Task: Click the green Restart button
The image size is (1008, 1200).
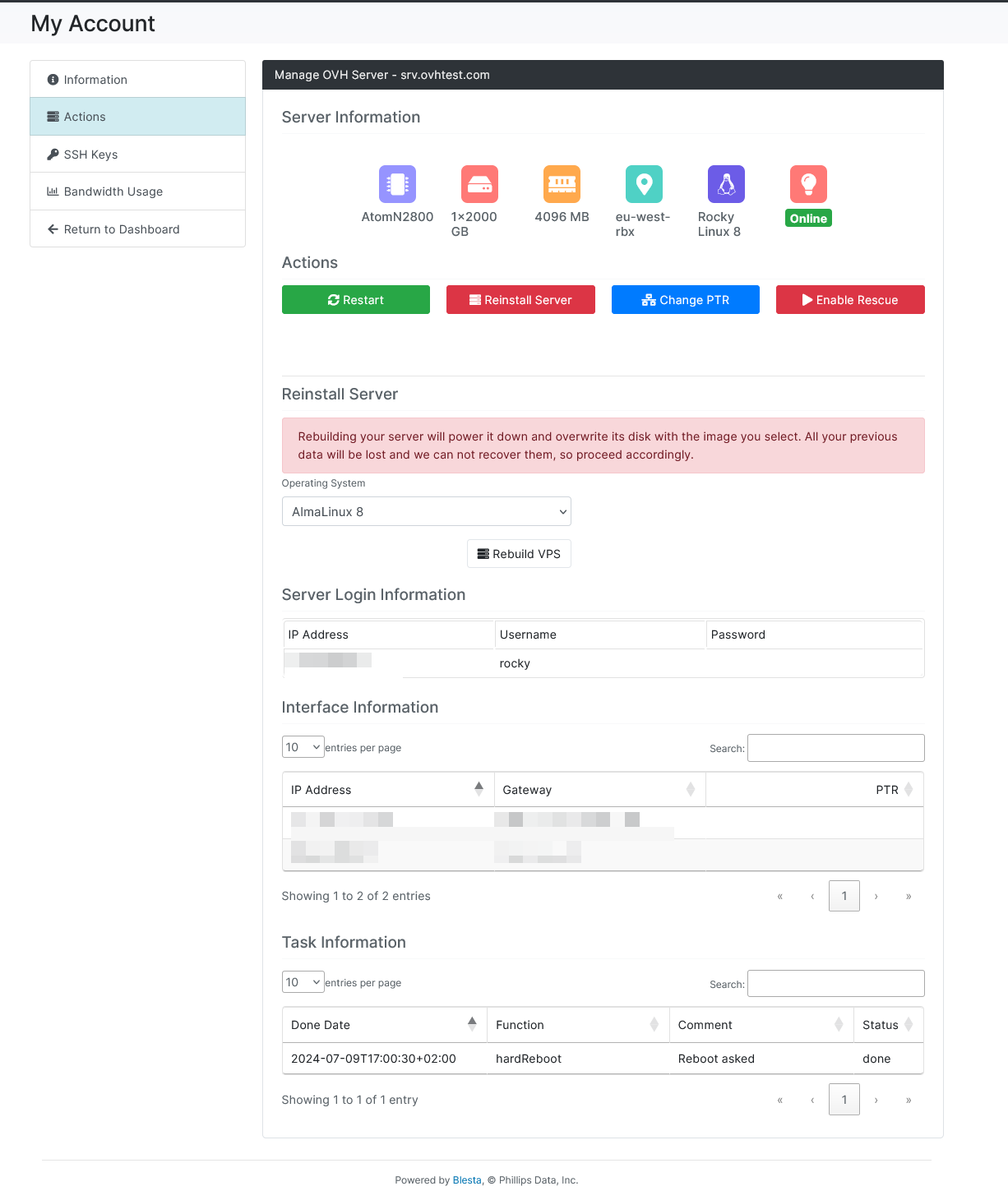Action: 356,300
